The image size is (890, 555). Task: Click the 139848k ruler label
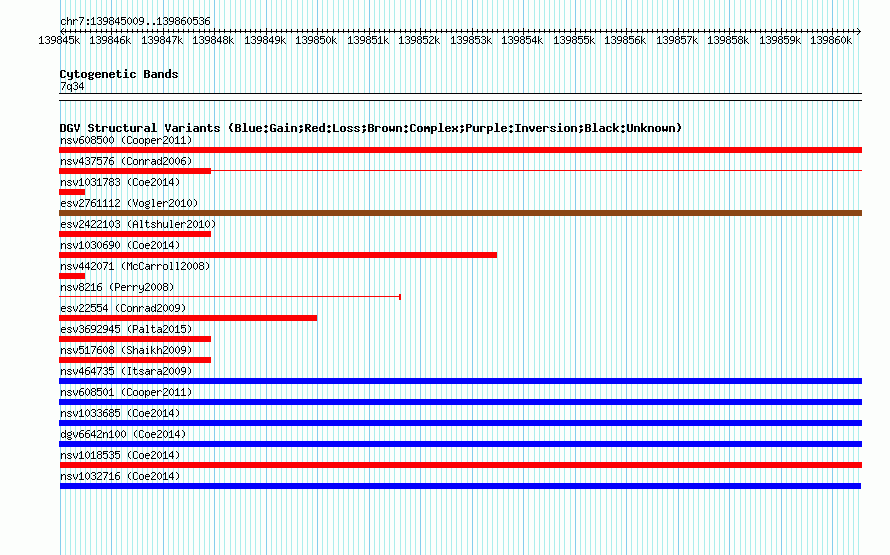click(x=213, y=40)
